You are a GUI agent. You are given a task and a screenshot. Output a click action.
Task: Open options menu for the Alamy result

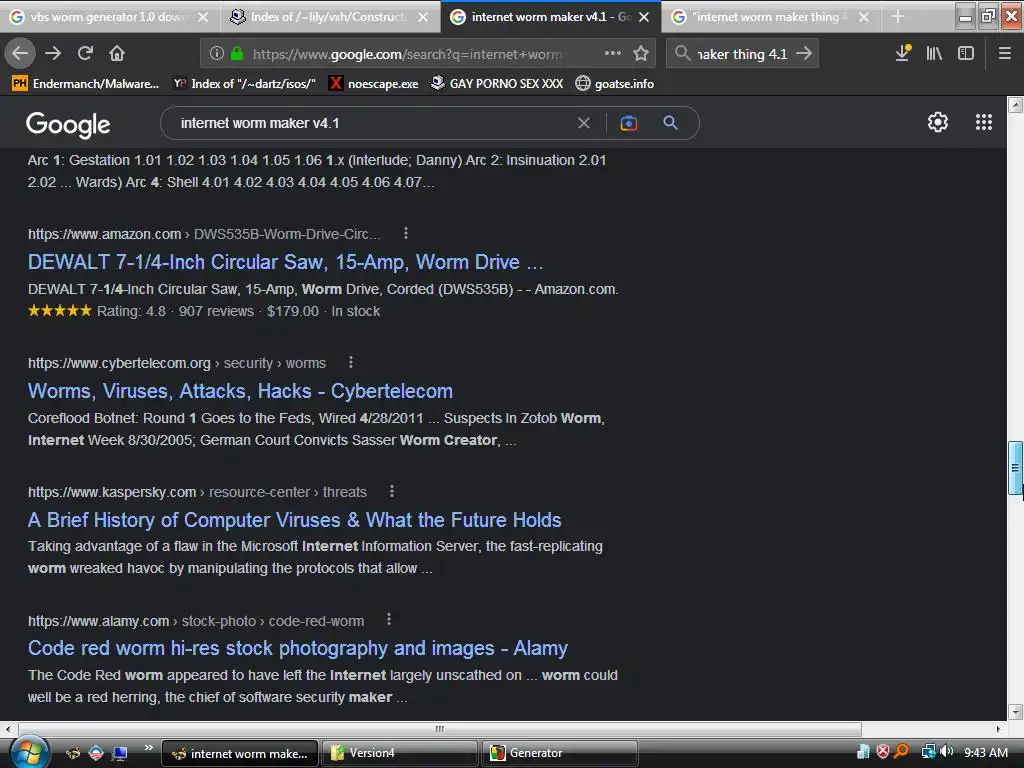pos(389,619)
